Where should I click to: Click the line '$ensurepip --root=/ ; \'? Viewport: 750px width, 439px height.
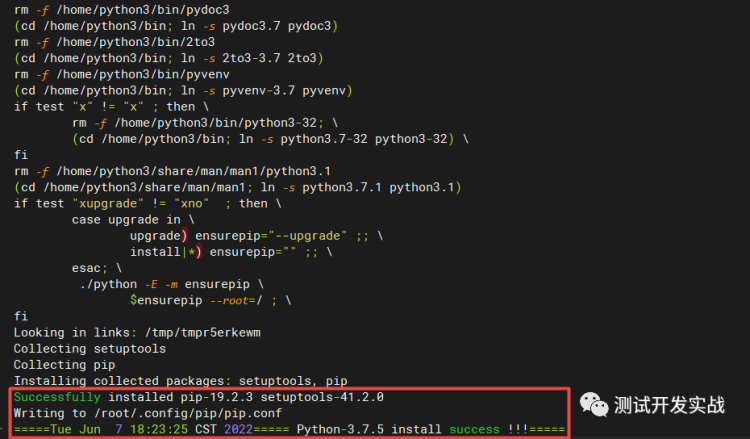[210, 300]
